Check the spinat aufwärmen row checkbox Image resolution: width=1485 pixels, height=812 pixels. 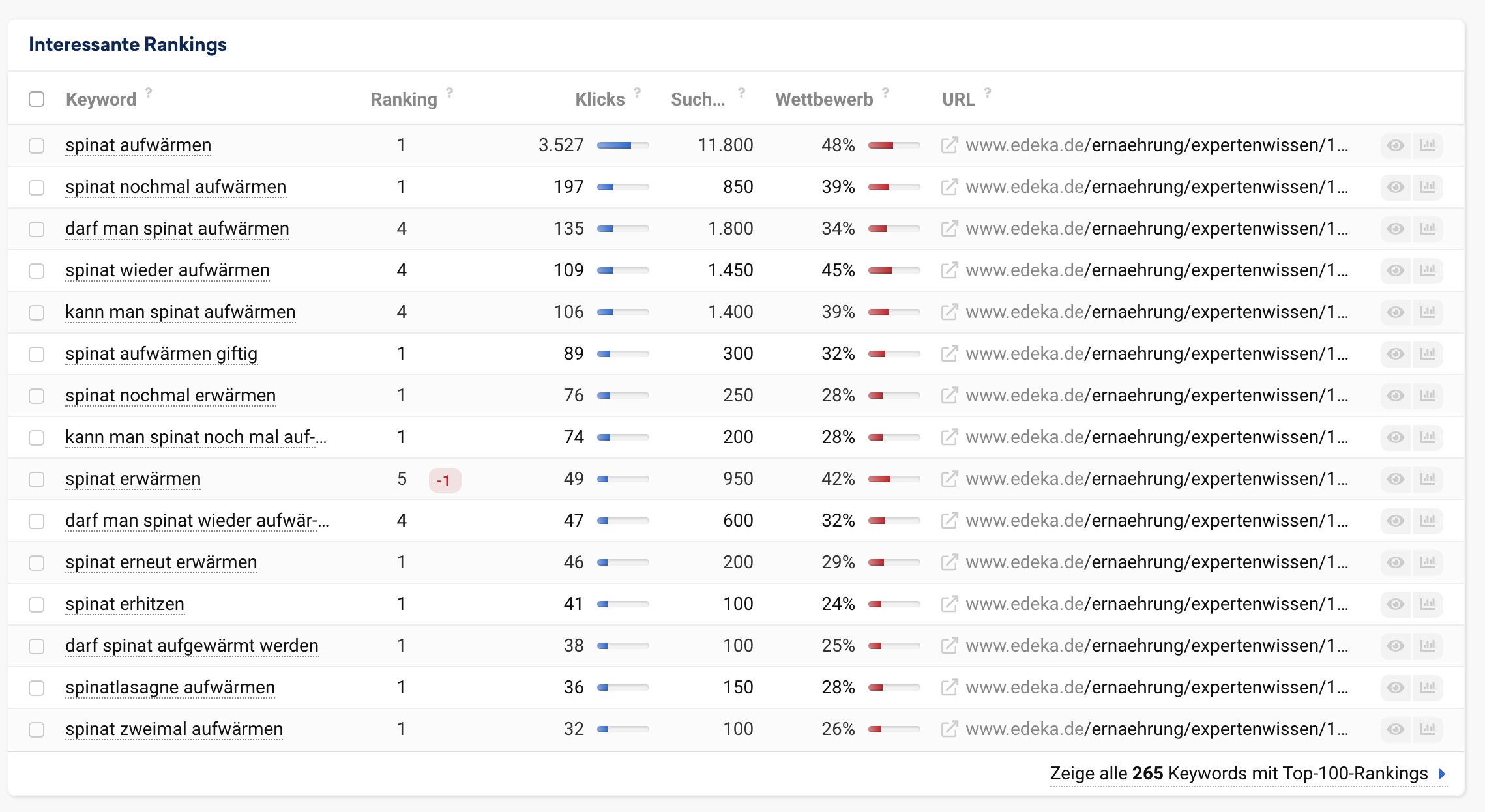pos(37,145)
